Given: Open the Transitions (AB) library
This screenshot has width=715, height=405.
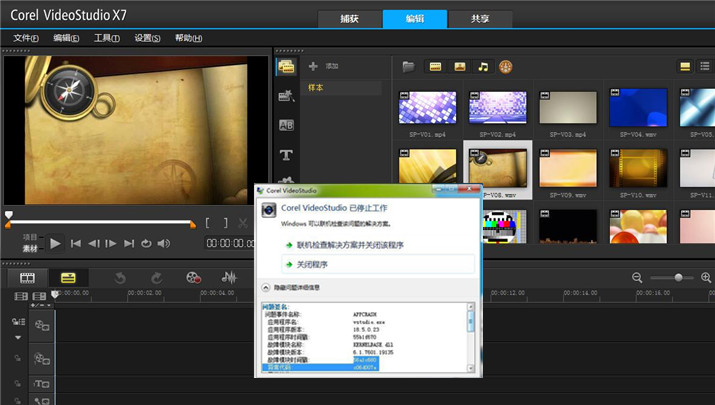Looking at the screenshot, I should [286, 125].
